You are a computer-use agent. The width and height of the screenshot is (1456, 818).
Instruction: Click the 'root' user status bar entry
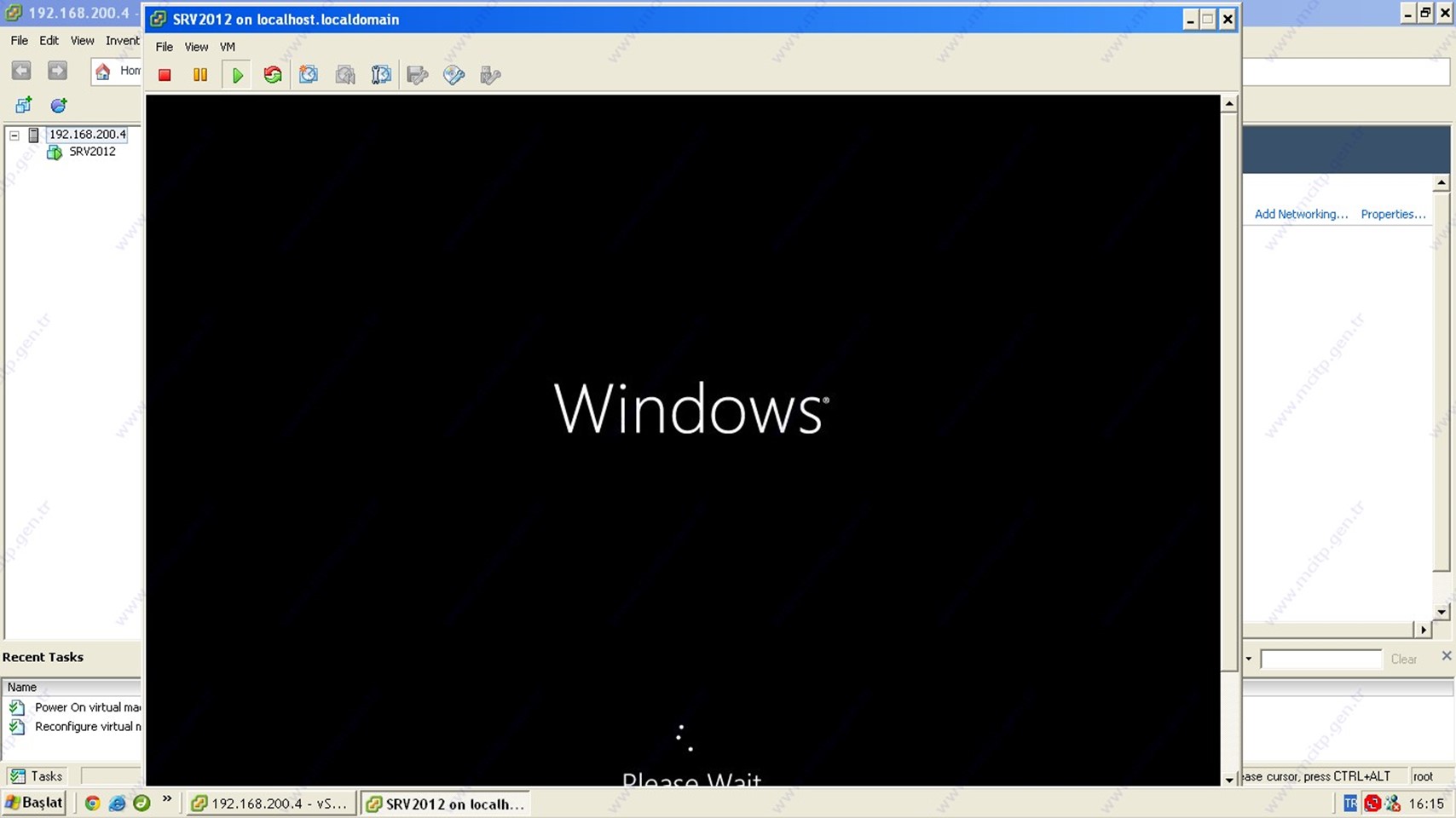(1423, 776)
